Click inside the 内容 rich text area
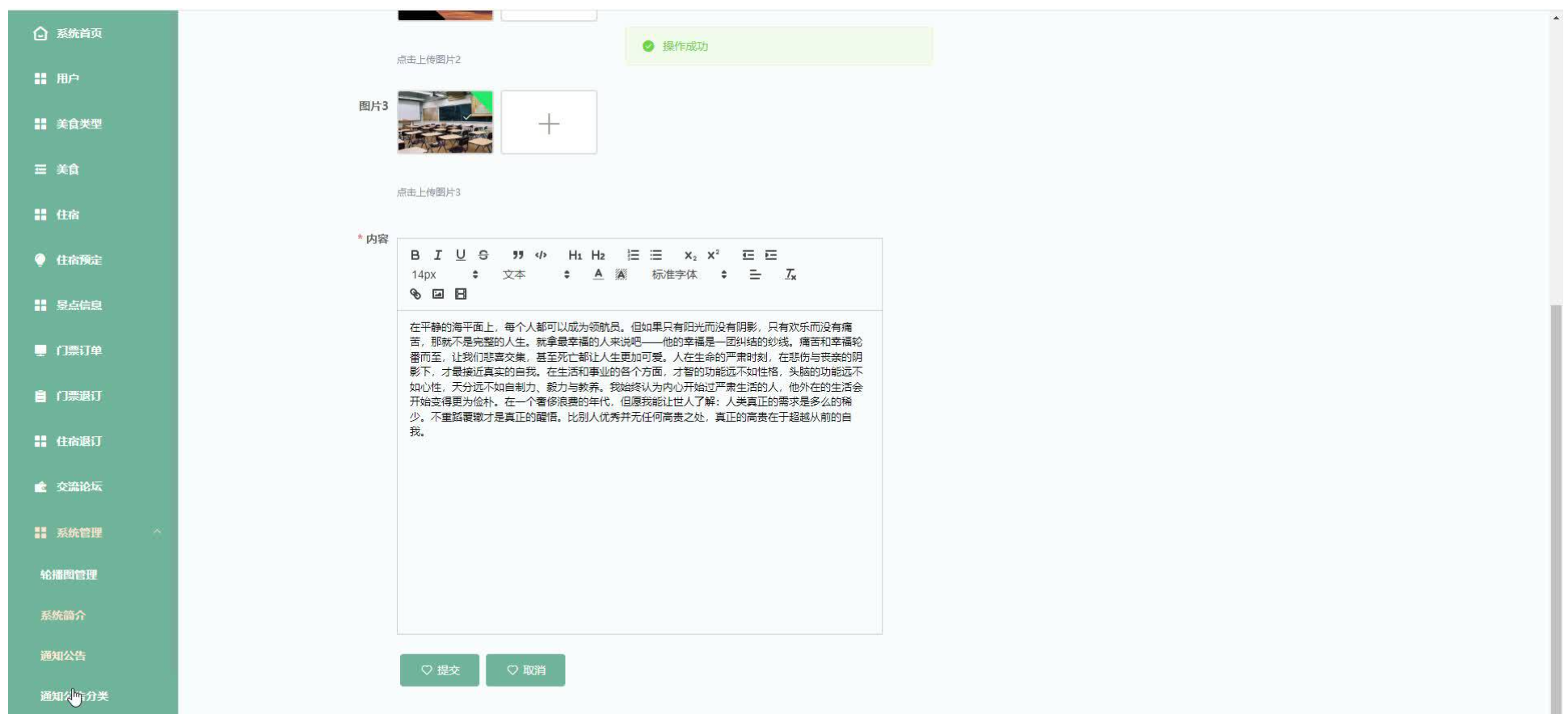Image resolution: width=1568 pixels, height=714 pixels. click(639, 472)
